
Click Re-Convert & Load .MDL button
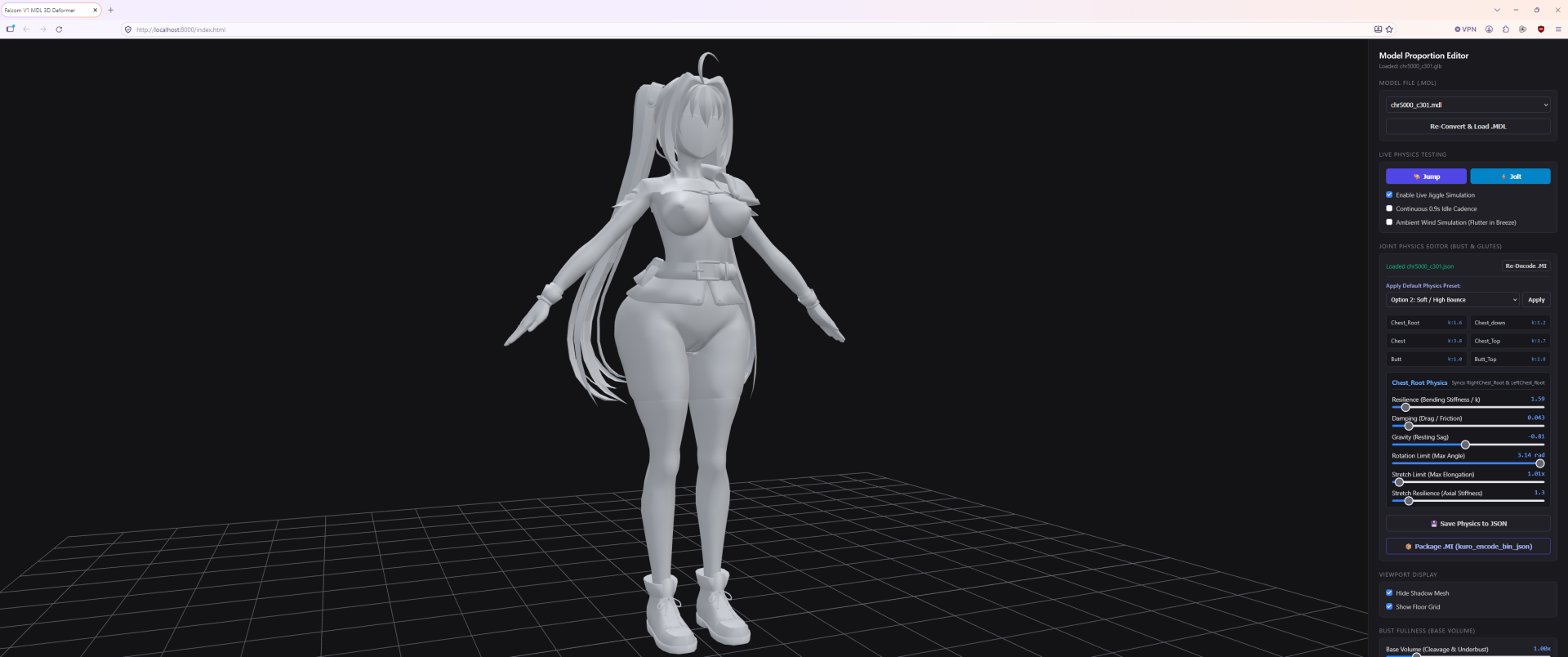[x=1468, y=127]
